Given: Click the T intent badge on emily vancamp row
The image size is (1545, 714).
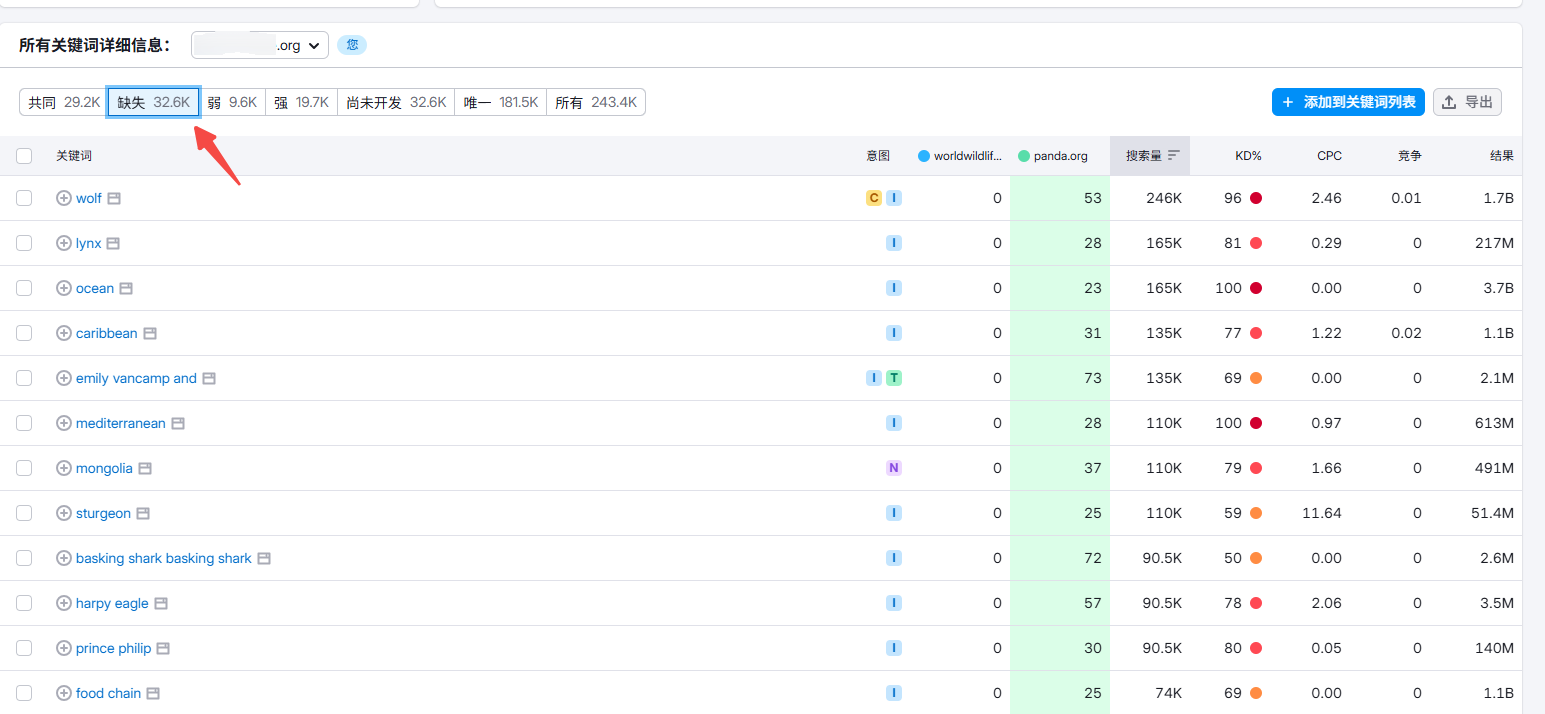Looking at the screenshot, I should 893,377.
